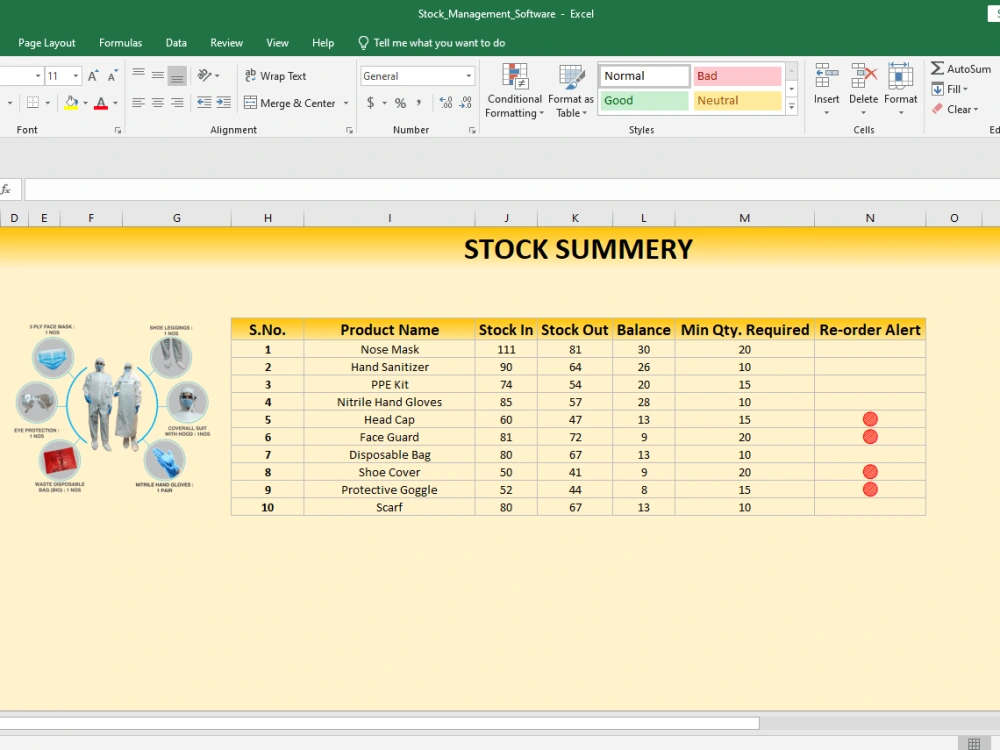Open Number dialog launcher
This screenshot has width=1000, height=750.
point(472,130)
